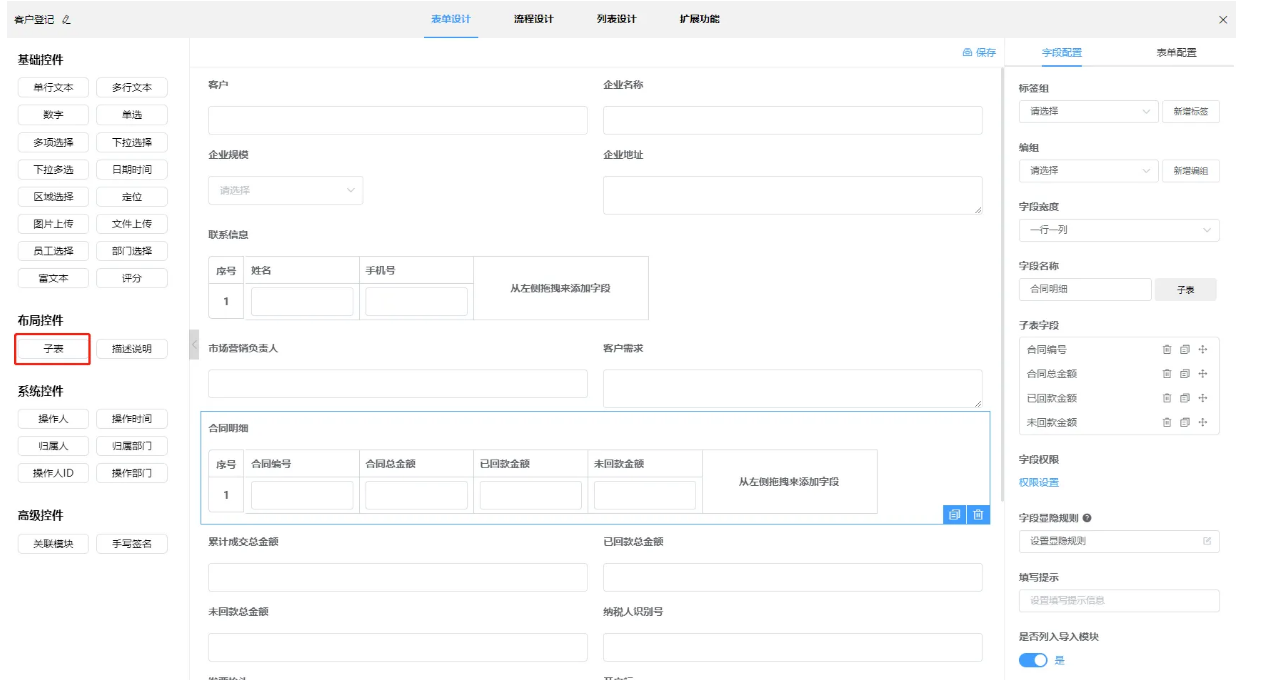Click the 新增标签 button
The height and width of the screenshot is (680, 1263).
(1190, 112)
